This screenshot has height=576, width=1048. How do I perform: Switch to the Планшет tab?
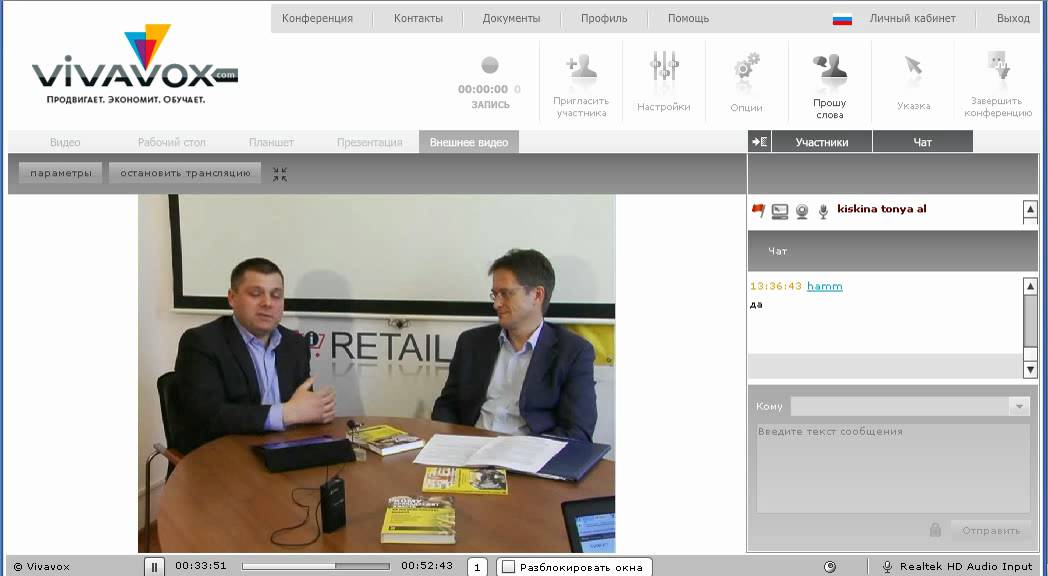pos(271,142)
